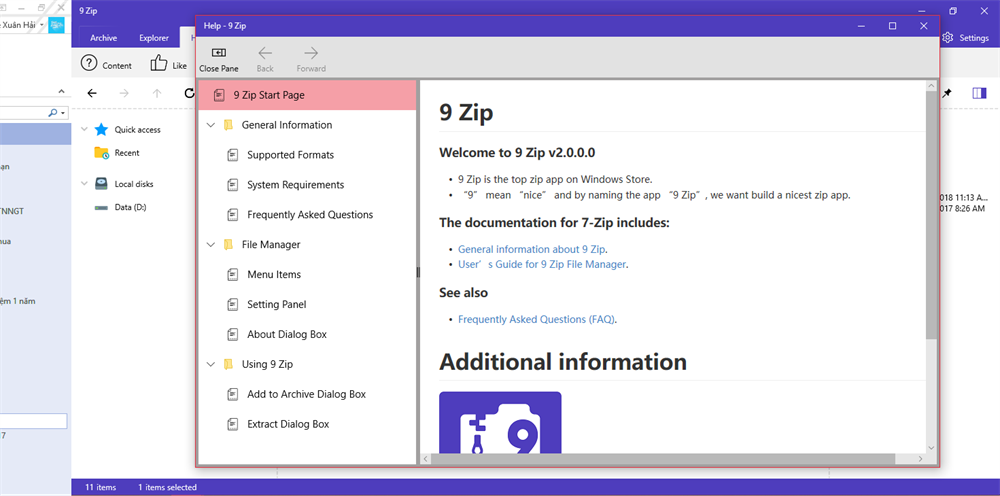Click the Supported Formats document icon
The width and height of the screenshot is (1000, 496).
(233, 155)
